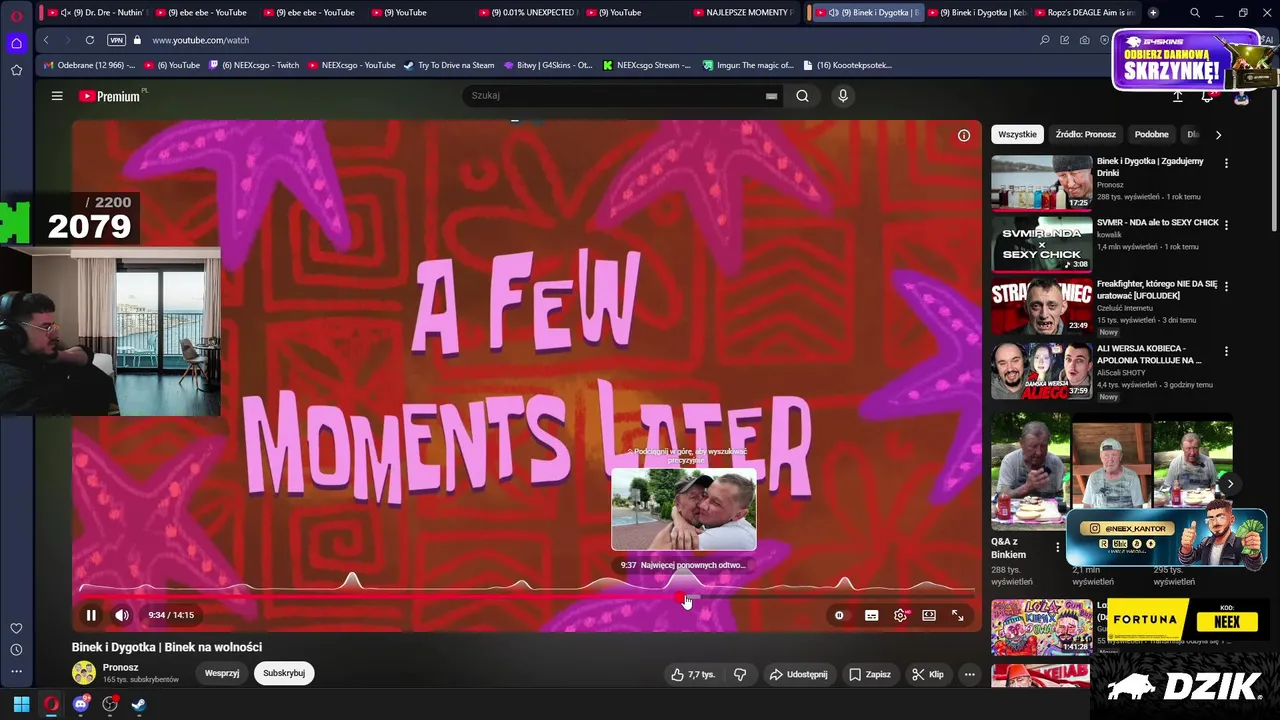Open the NEEXcsgo - Twitch bookmark
Screen dimensions: 1280x720
[x=253, y=65]
